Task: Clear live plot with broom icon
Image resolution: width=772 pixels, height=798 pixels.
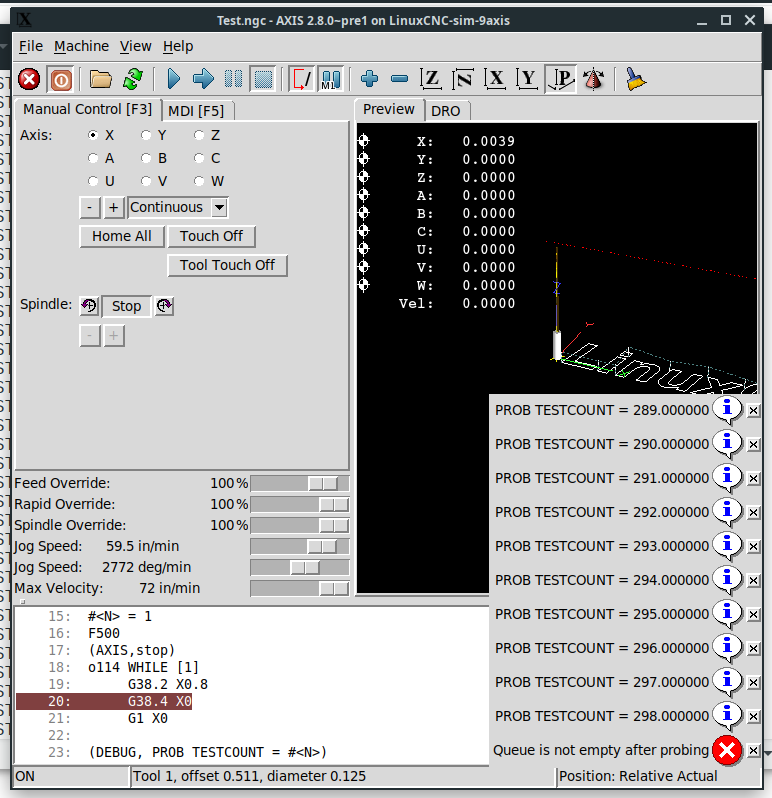Action: [x=635, y=79]
